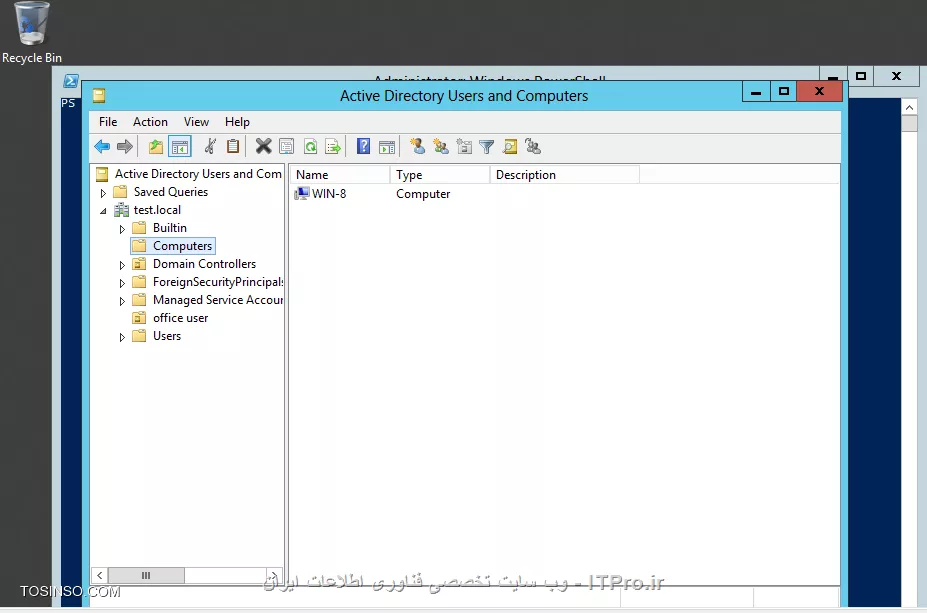Viewport: 927px width, 613px height.
Task: Minimize the Active Directory Users window
Action: pos(756,92)
